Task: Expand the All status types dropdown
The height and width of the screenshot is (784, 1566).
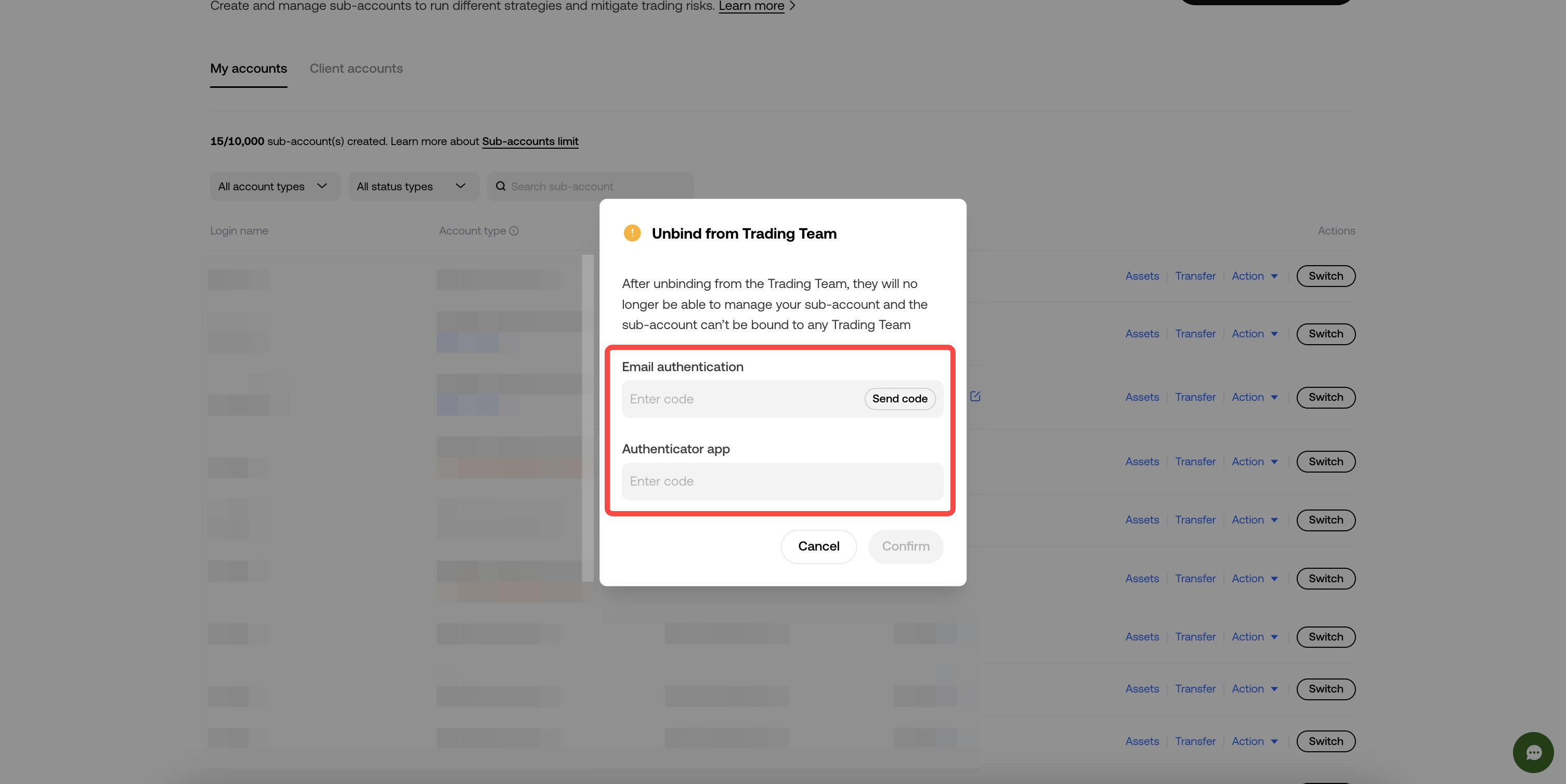Action: pyautogui.click(x=413, y=186)
